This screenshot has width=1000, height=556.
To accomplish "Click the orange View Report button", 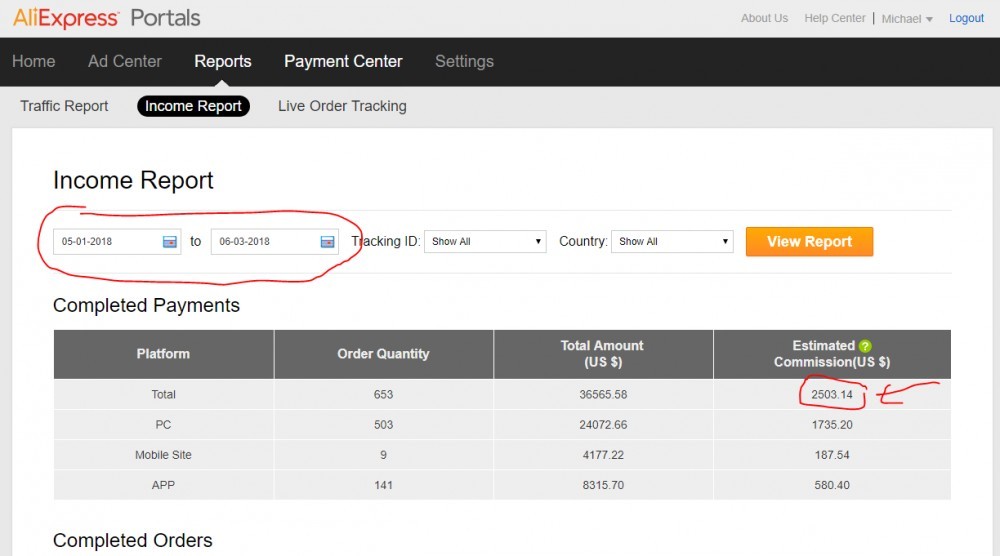I will coord(809,242).
